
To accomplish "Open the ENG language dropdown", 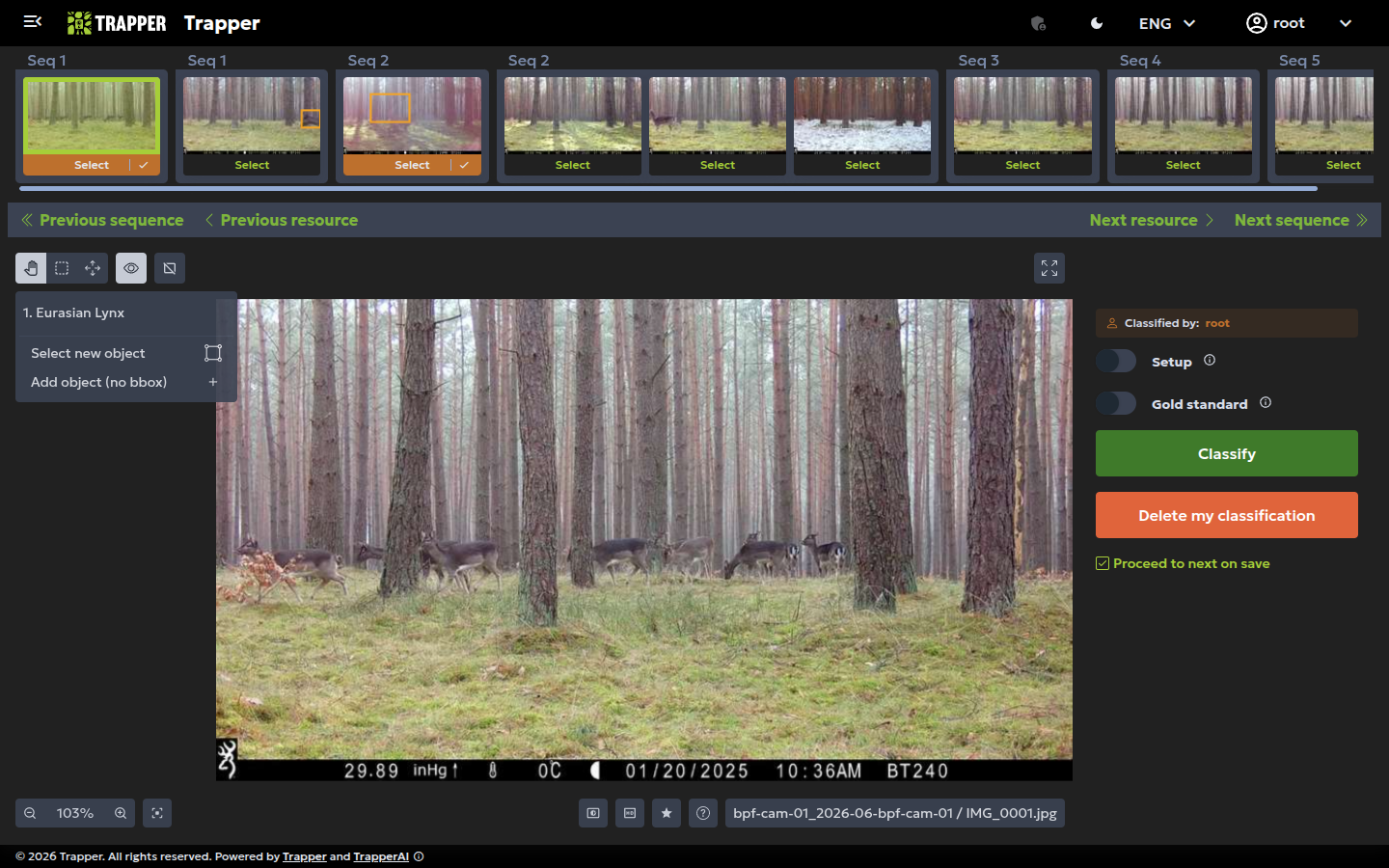I will pyautogui.click(x=1167, y=23).
